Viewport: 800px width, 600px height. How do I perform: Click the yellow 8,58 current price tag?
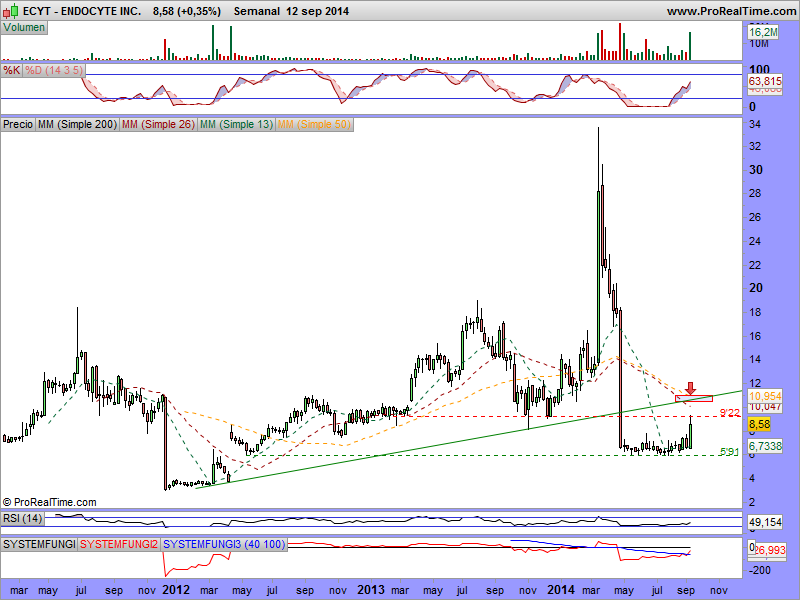758,424
